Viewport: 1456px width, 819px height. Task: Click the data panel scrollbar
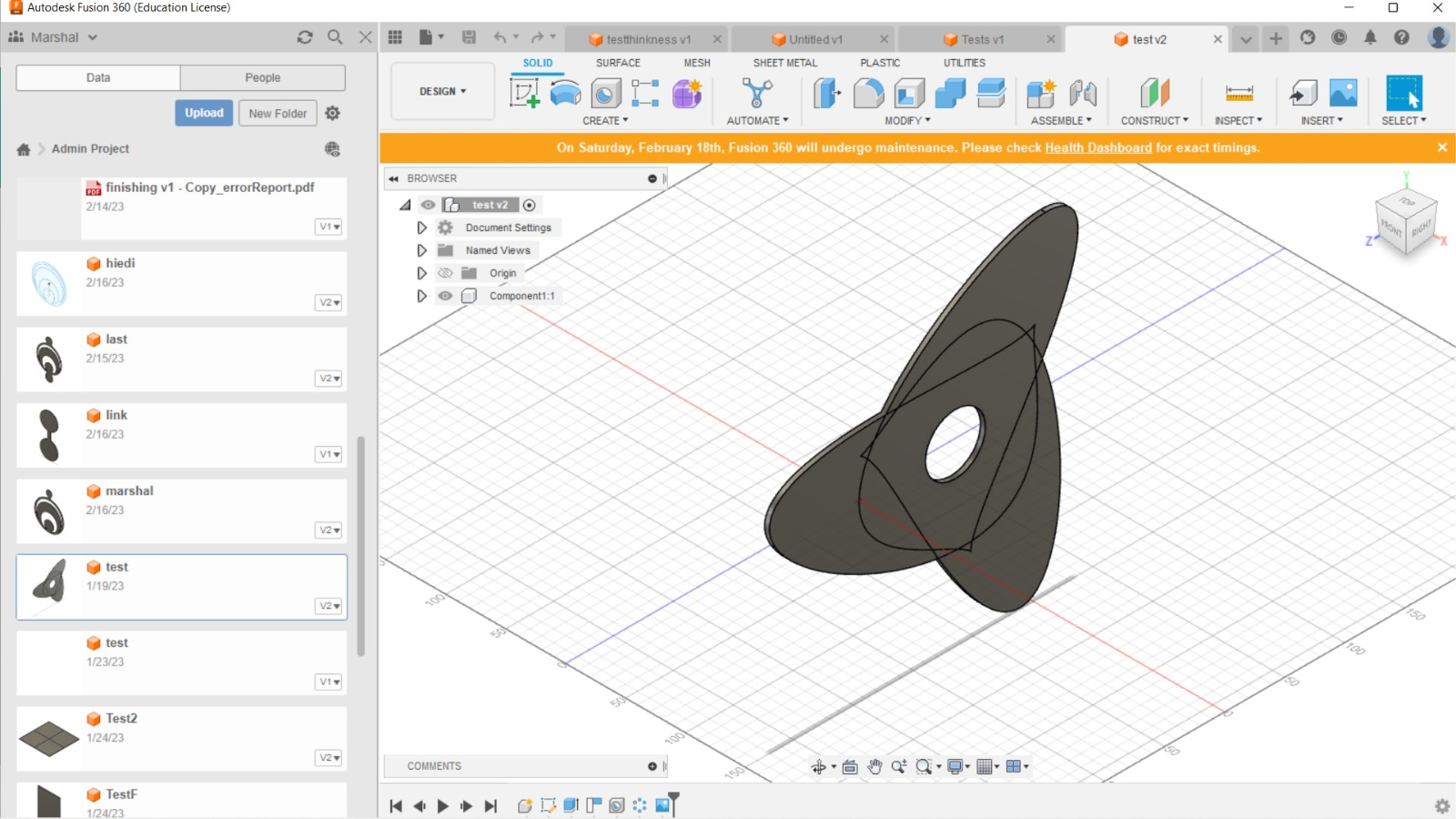(360, 546)
